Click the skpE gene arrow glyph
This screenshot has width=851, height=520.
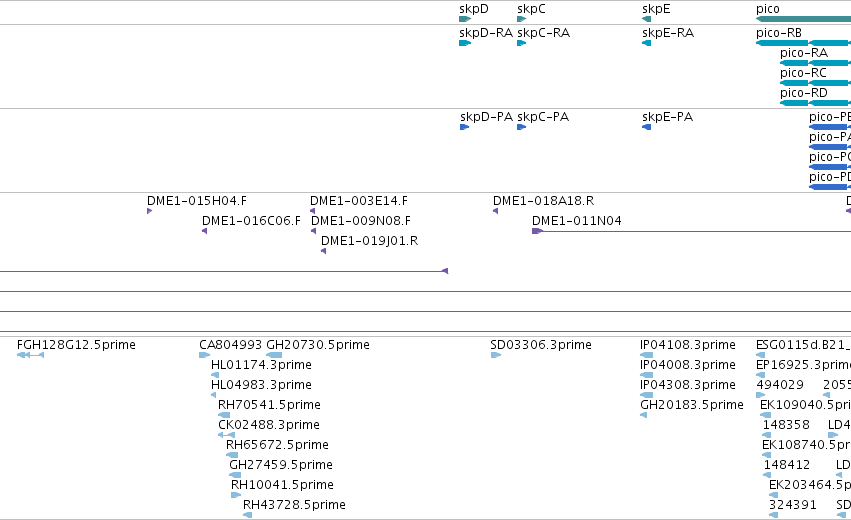click(x=646, y=19)
